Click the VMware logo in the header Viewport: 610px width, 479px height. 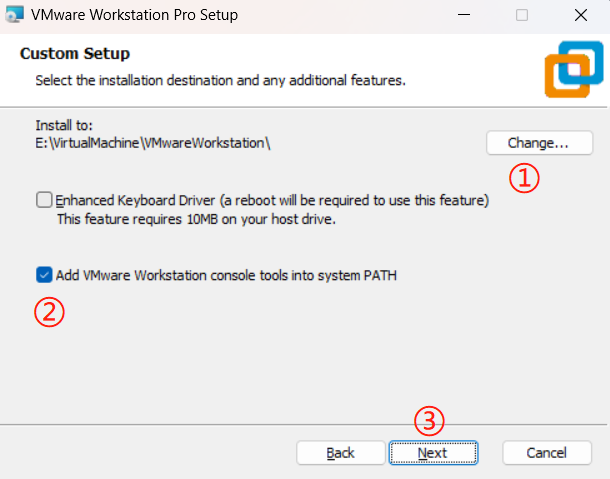coord(574,69)
